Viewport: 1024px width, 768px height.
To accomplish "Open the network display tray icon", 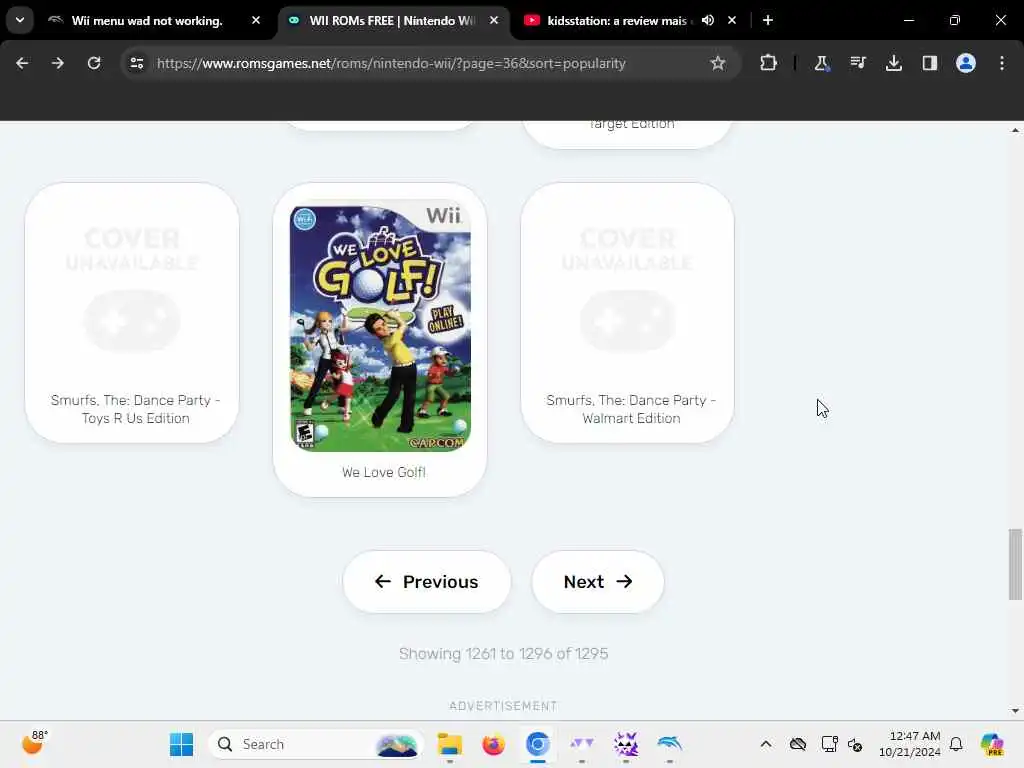I will (x=829, y=744).
